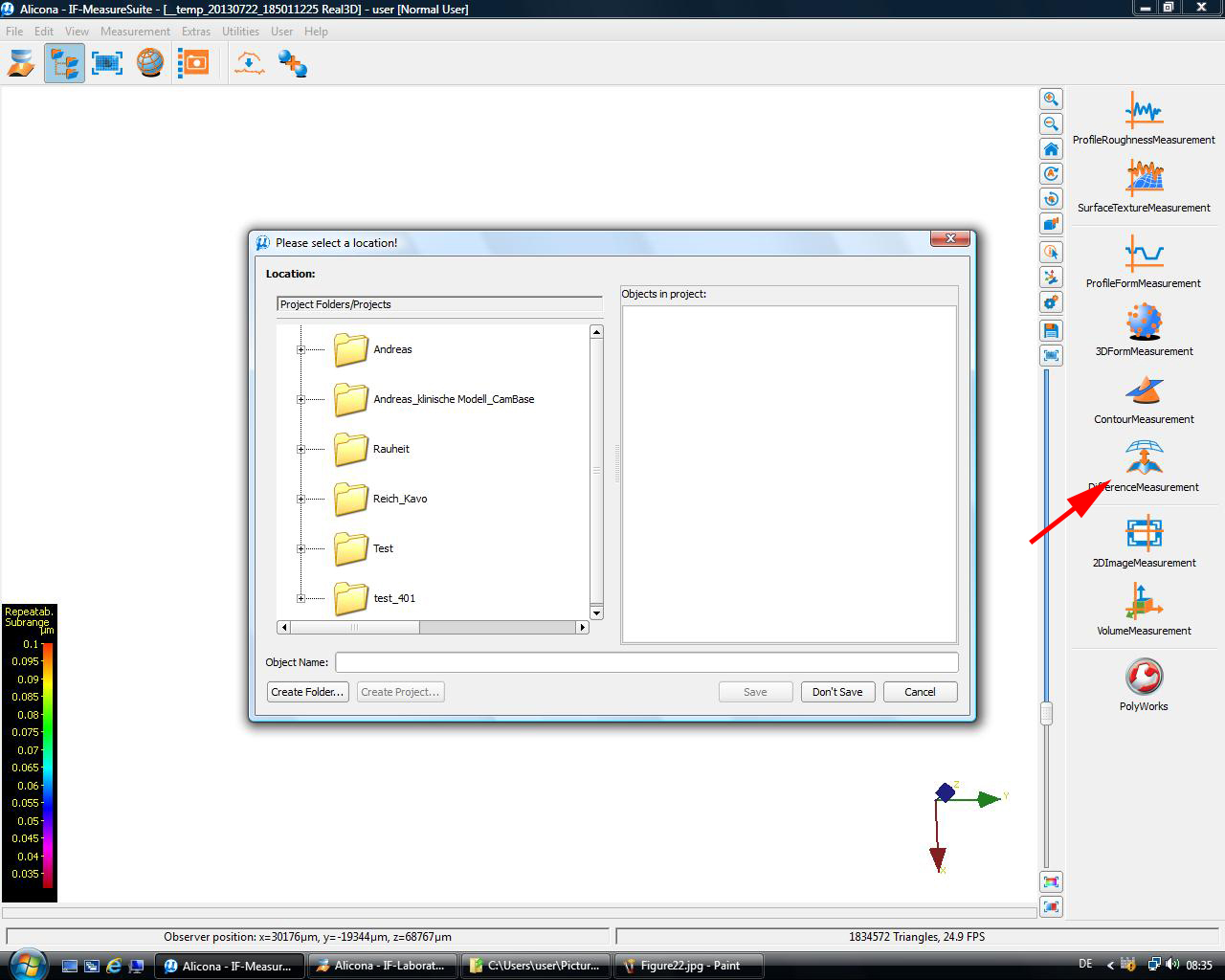
Task: Click the orange camera snapshot toolbar icon
Action: 193,64
